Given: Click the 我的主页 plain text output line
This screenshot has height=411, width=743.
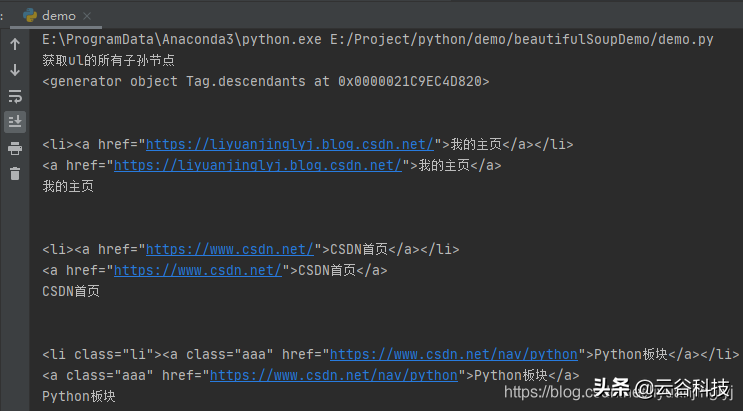Looking at the screenshot, I should (68, 186).
